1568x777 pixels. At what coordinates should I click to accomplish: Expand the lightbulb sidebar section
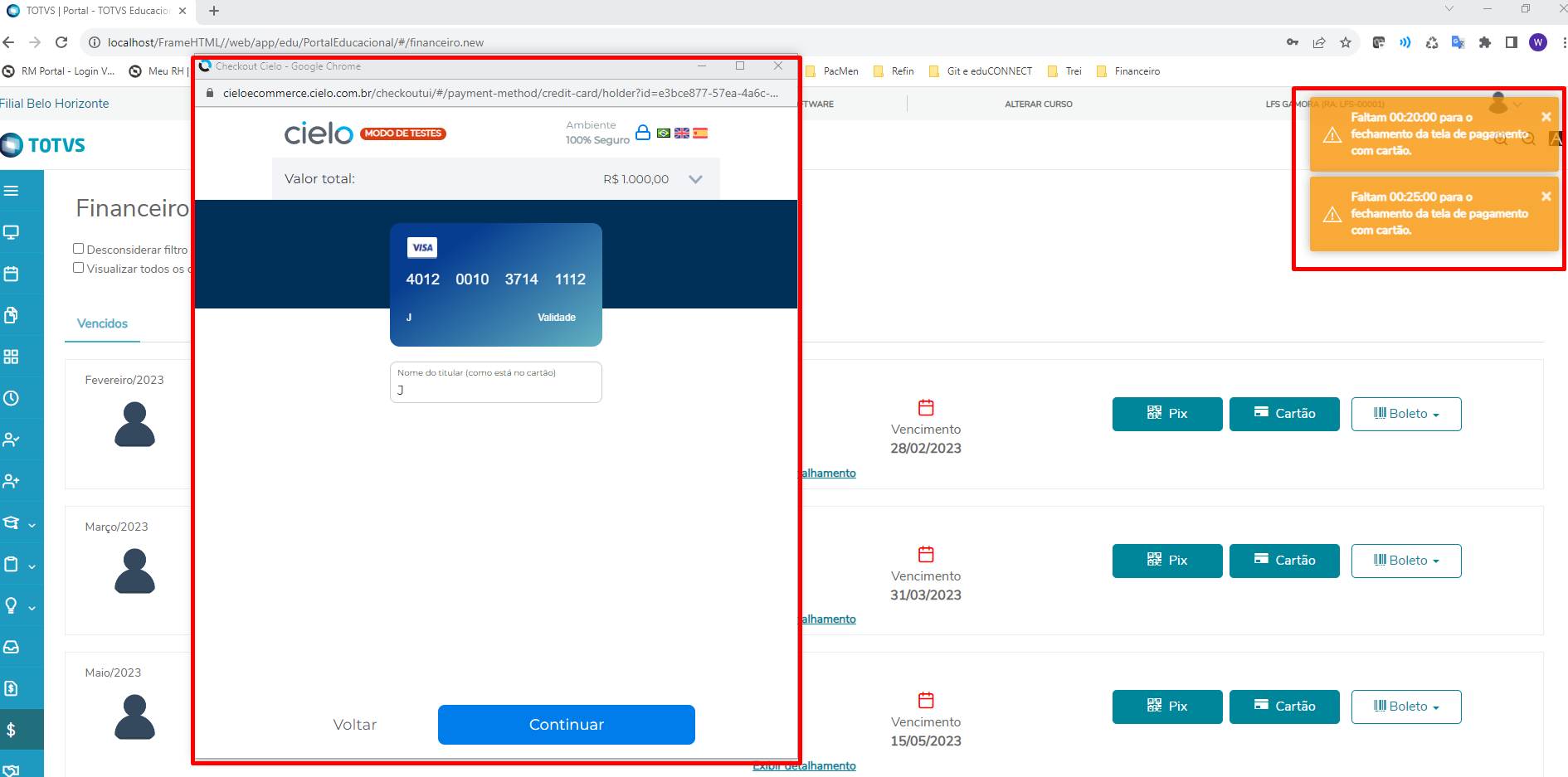(19, 606)
